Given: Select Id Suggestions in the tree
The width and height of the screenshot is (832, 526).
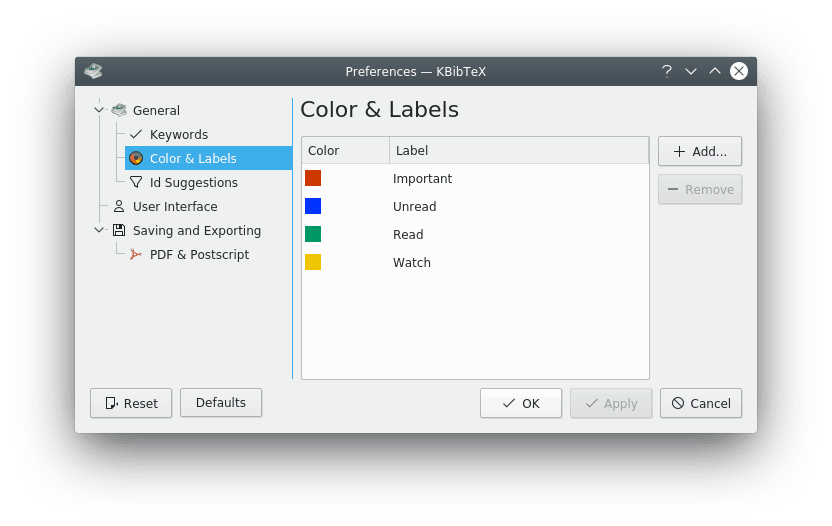Looking at the screenshot, I should [x=194, y=183].
